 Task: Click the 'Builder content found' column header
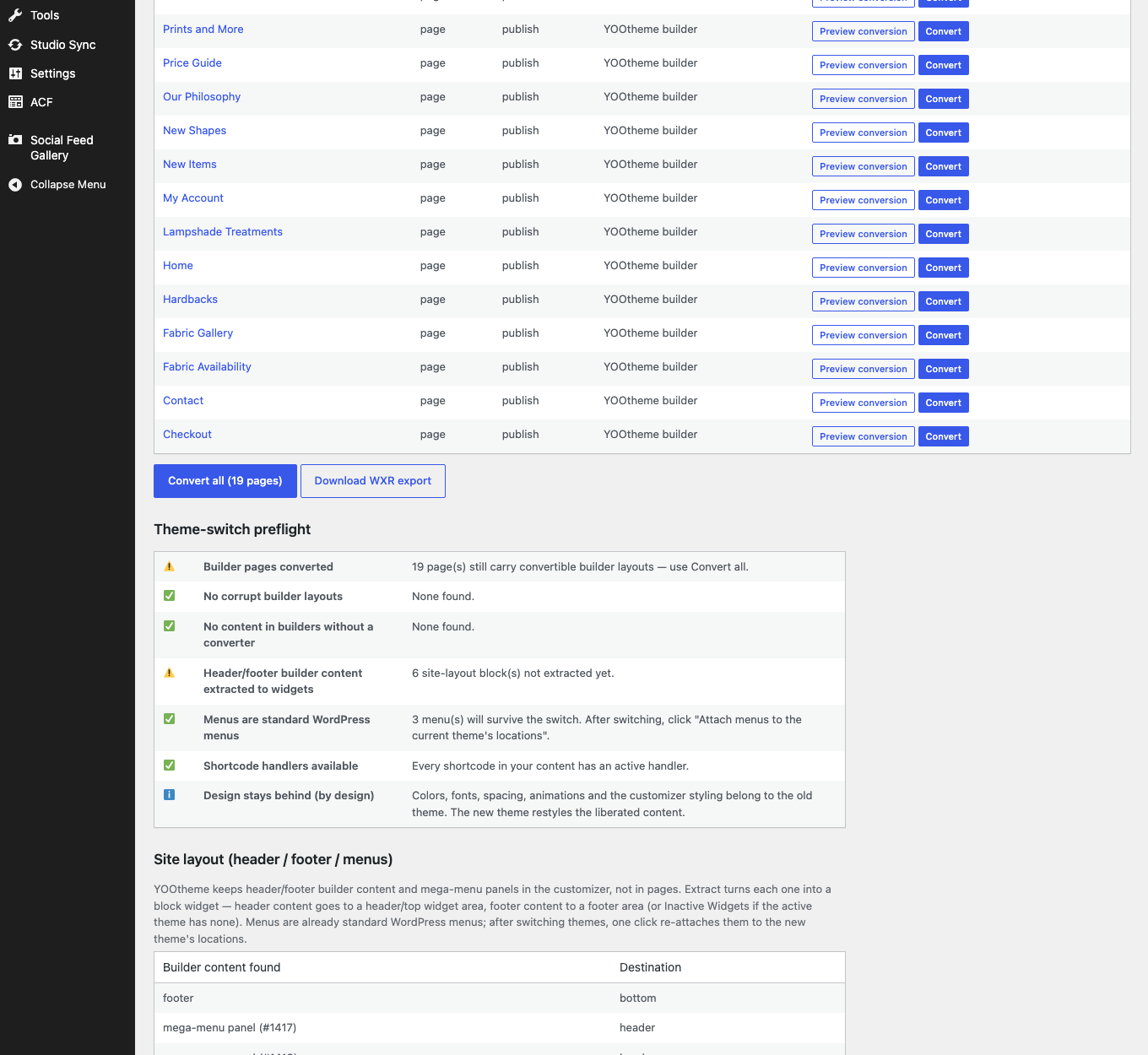pos(221,967)
